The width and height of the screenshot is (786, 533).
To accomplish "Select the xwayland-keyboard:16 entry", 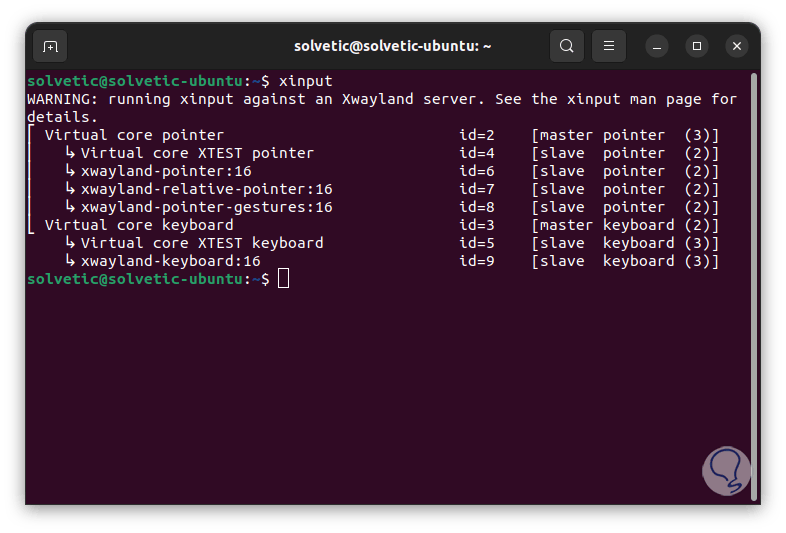I will pyautogui.click(x=170, y=261).
